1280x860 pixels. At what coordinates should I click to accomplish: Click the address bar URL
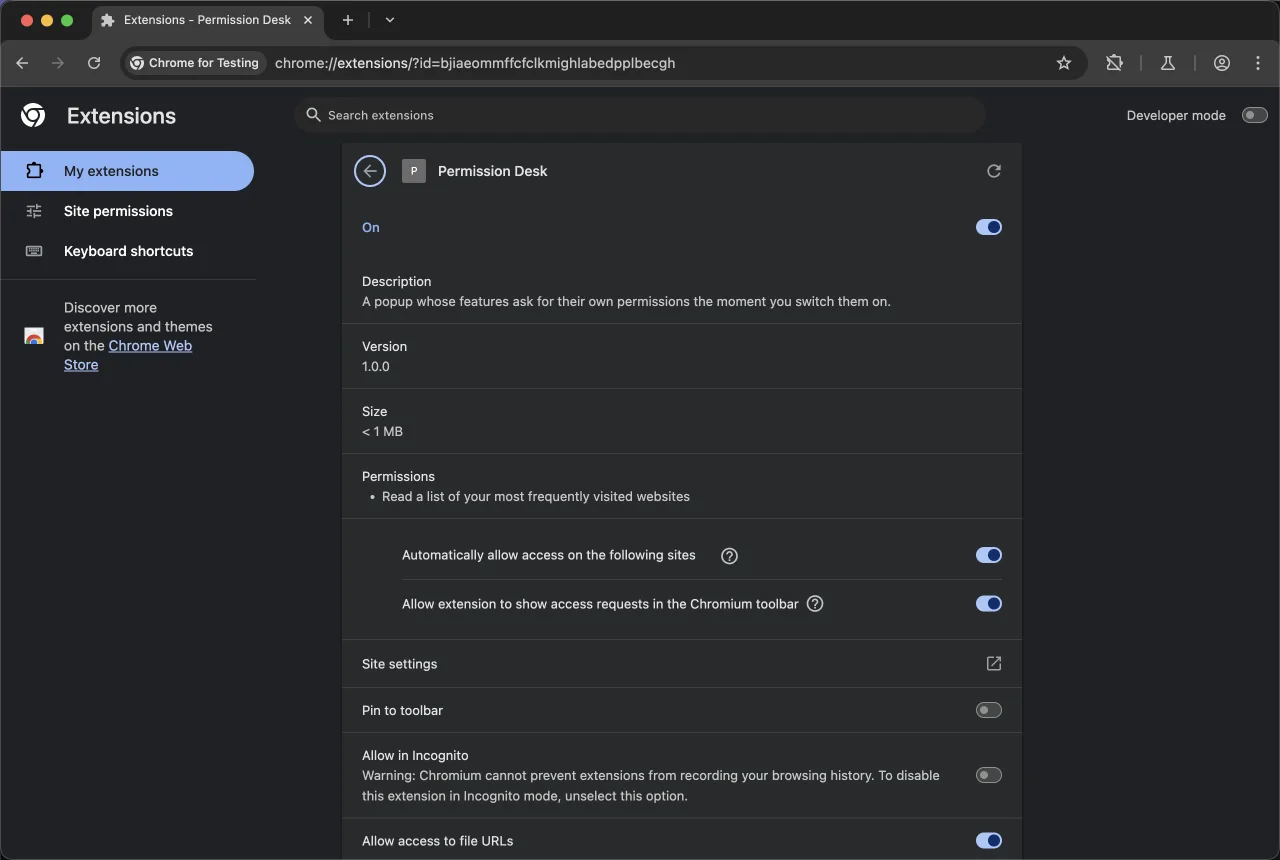coord(475,63)
